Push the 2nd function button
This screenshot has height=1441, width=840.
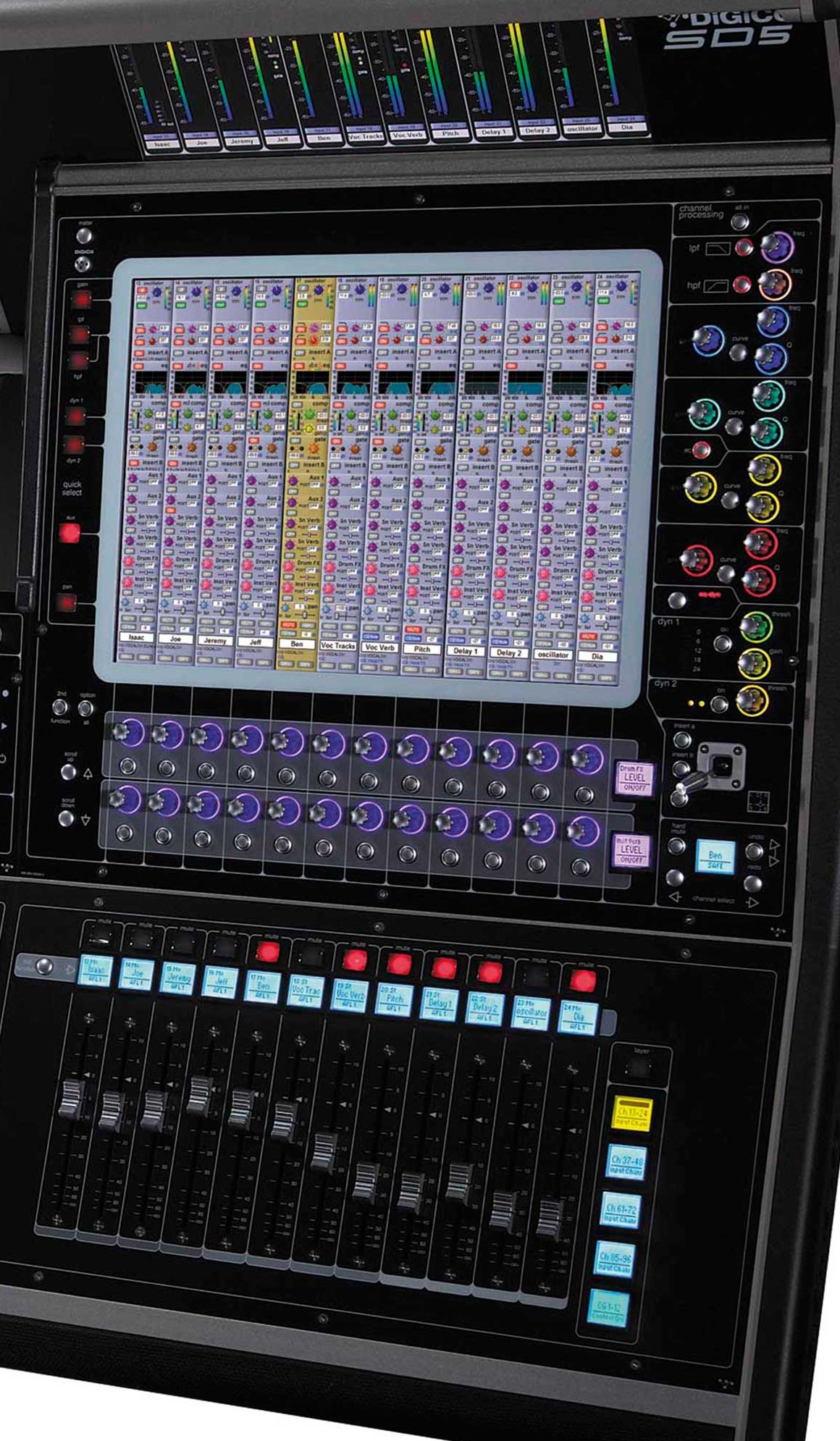[60, 706]
